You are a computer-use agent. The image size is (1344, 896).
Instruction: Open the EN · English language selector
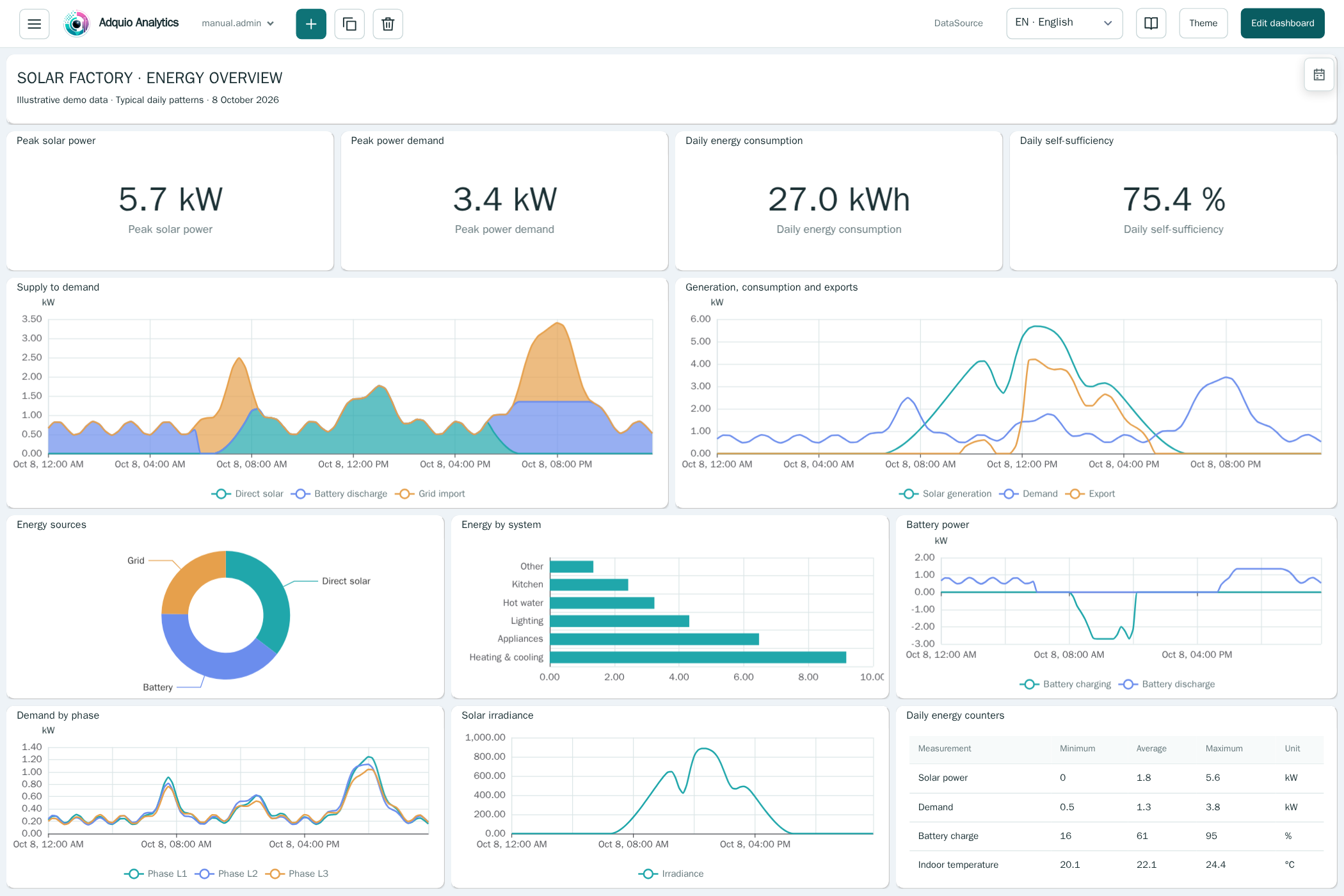point(1064,23)
